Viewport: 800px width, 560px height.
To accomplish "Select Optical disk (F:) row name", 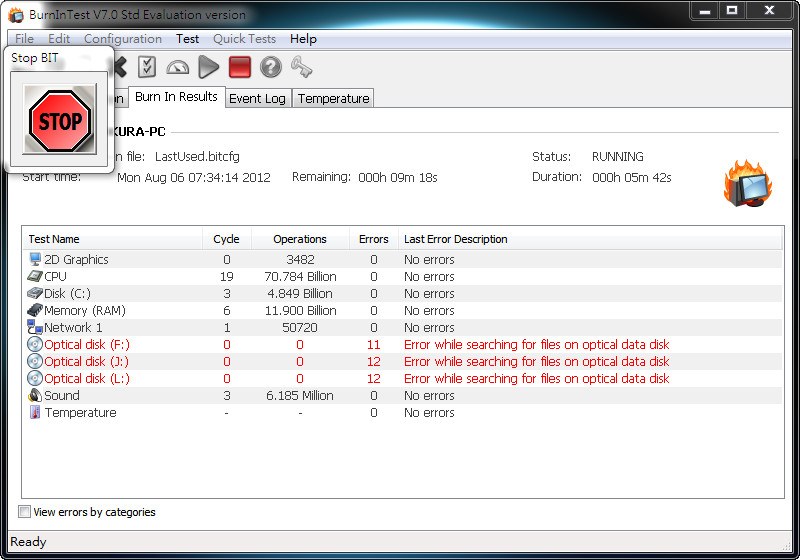I will click(87, 344).
